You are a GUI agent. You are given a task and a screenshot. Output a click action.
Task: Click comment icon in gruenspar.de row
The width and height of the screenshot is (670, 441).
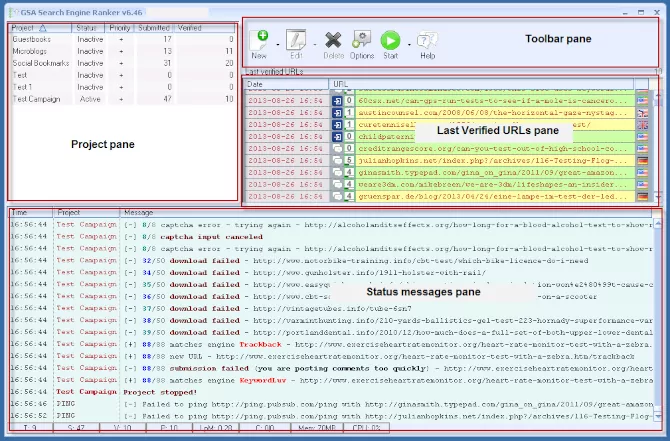coord(337,197)
